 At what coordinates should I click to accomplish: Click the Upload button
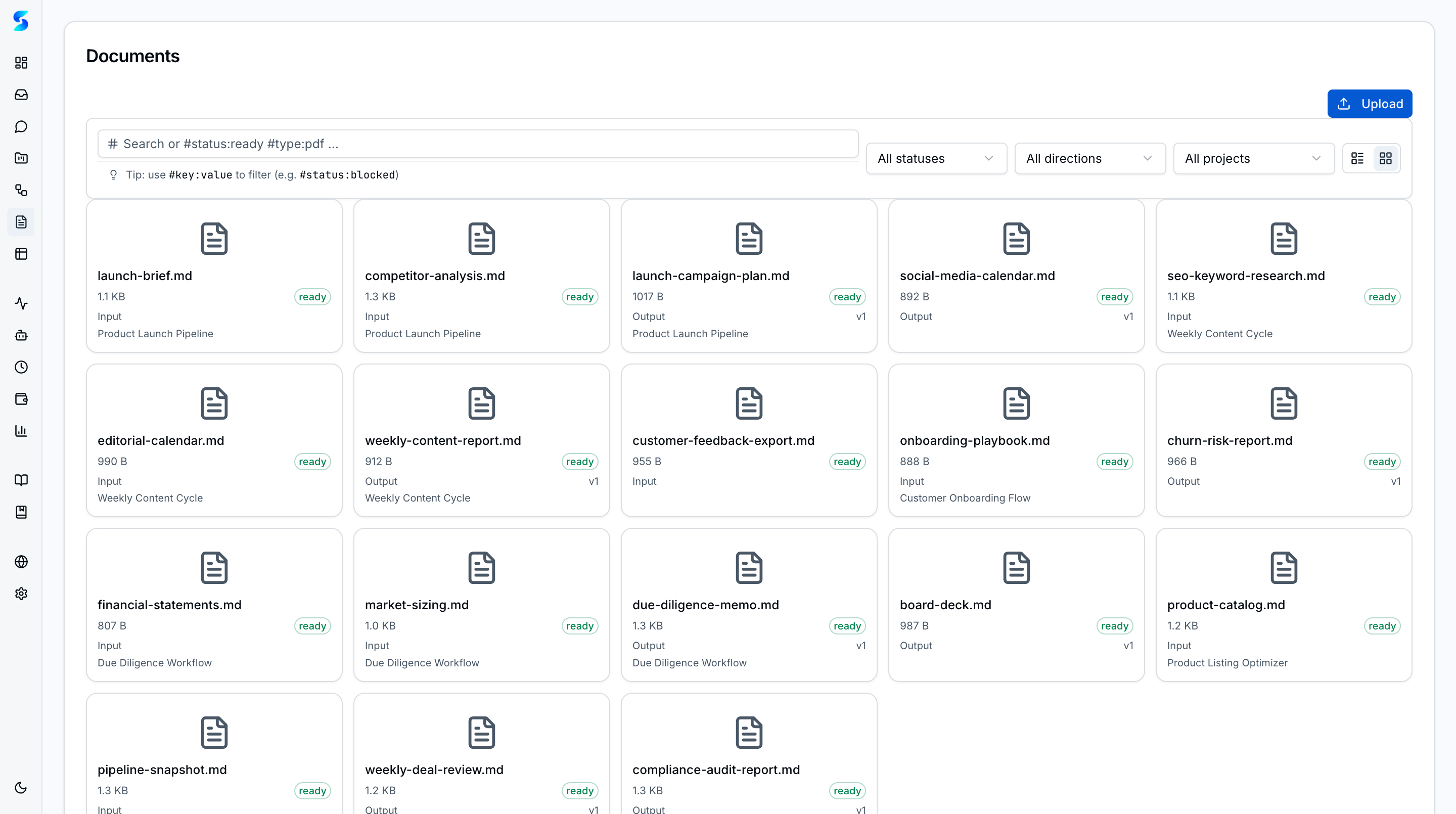coord(1370,104)
